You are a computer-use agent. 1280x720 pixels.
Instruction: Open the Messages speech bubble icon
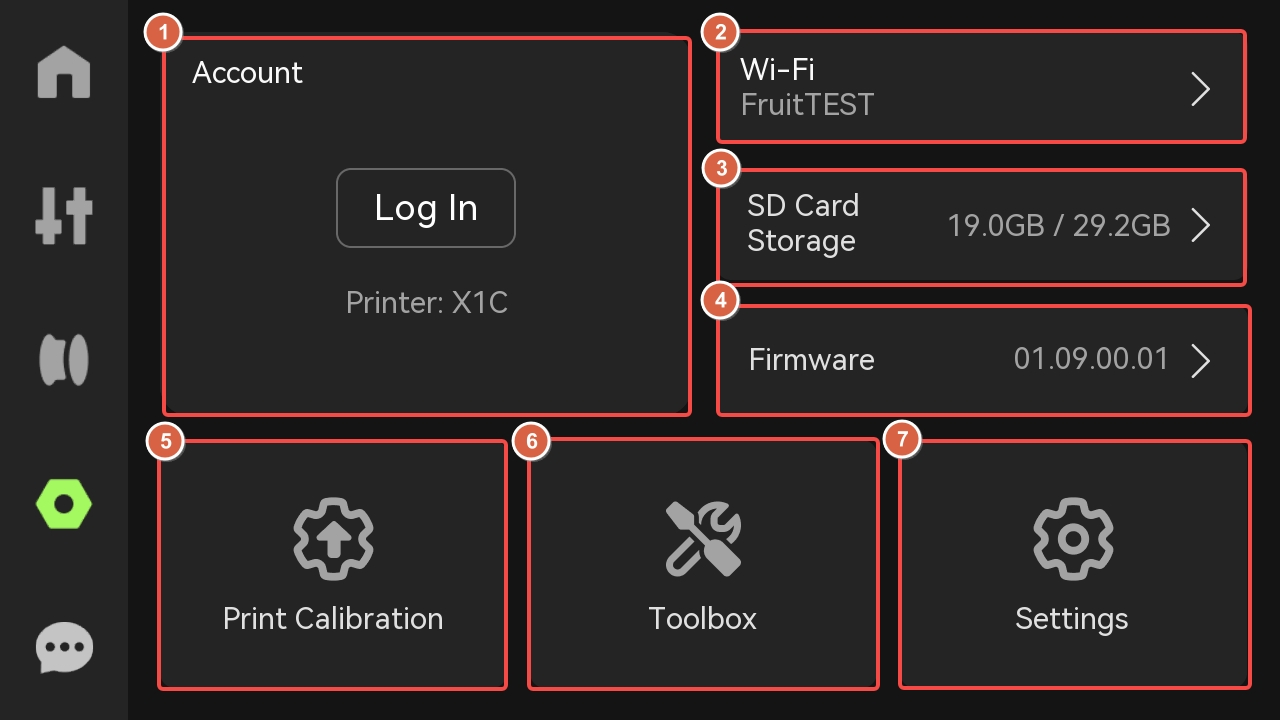click(64, 648)
